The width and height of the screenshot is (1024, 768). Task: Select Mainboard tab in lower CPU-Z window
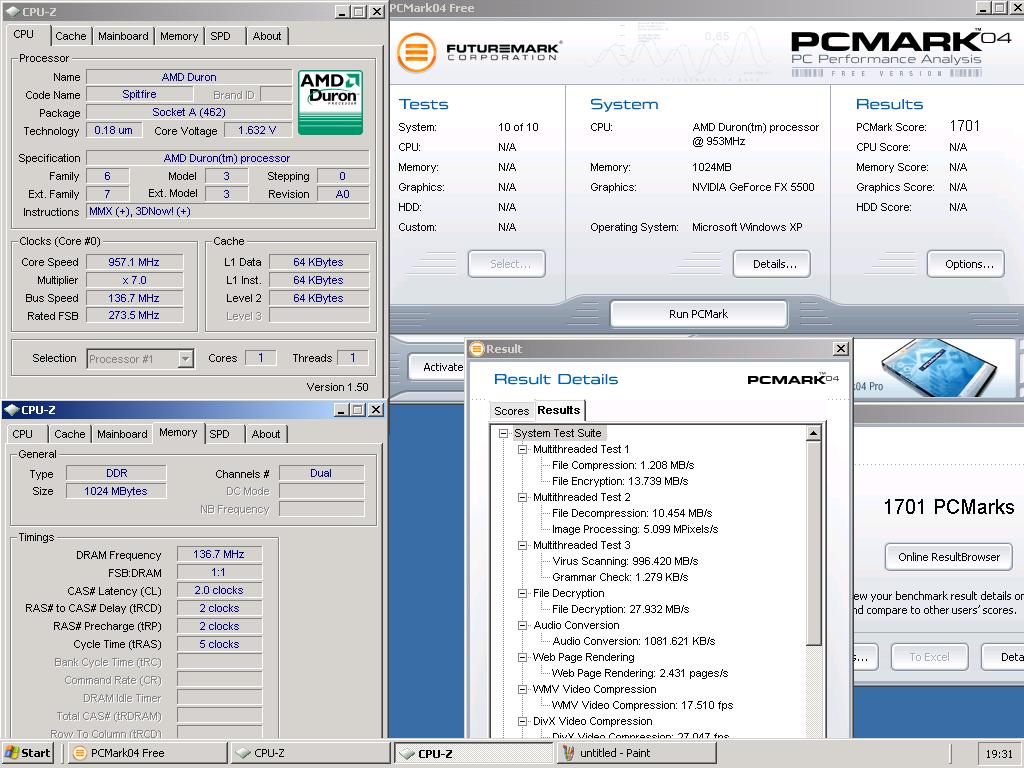coord(122,434)
